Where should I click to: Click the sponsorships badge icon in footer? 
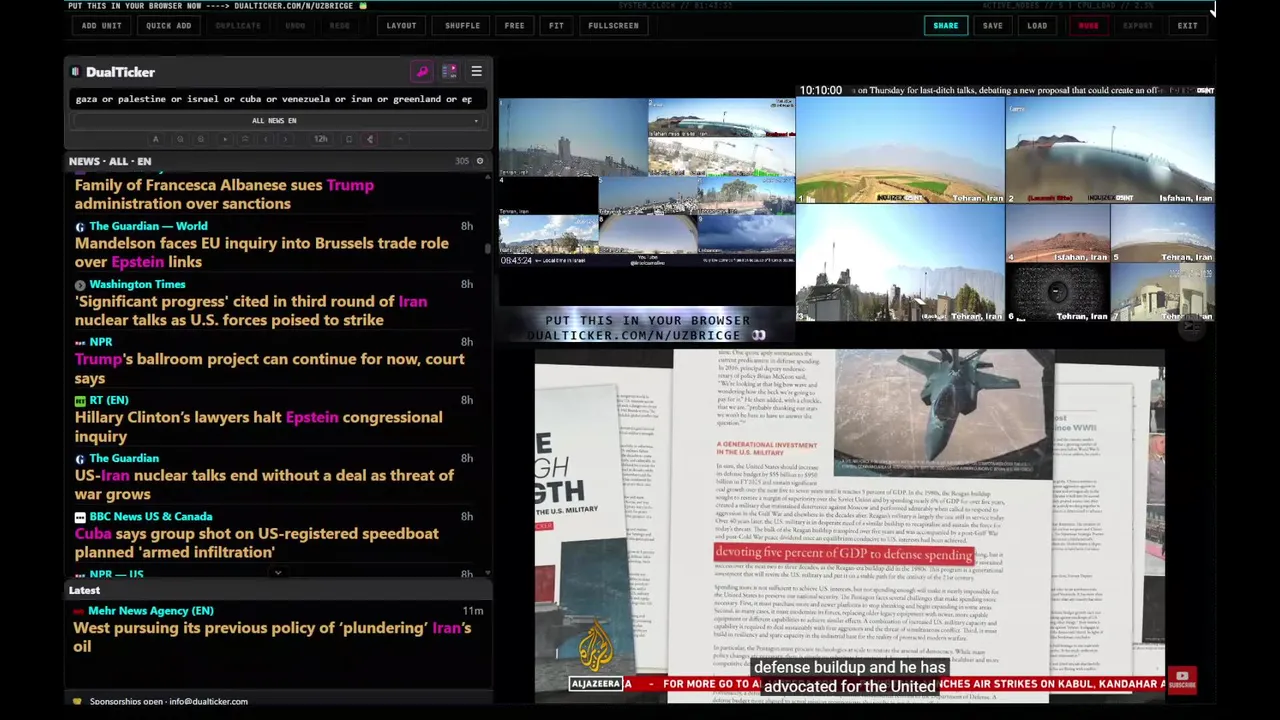point(77,701)
